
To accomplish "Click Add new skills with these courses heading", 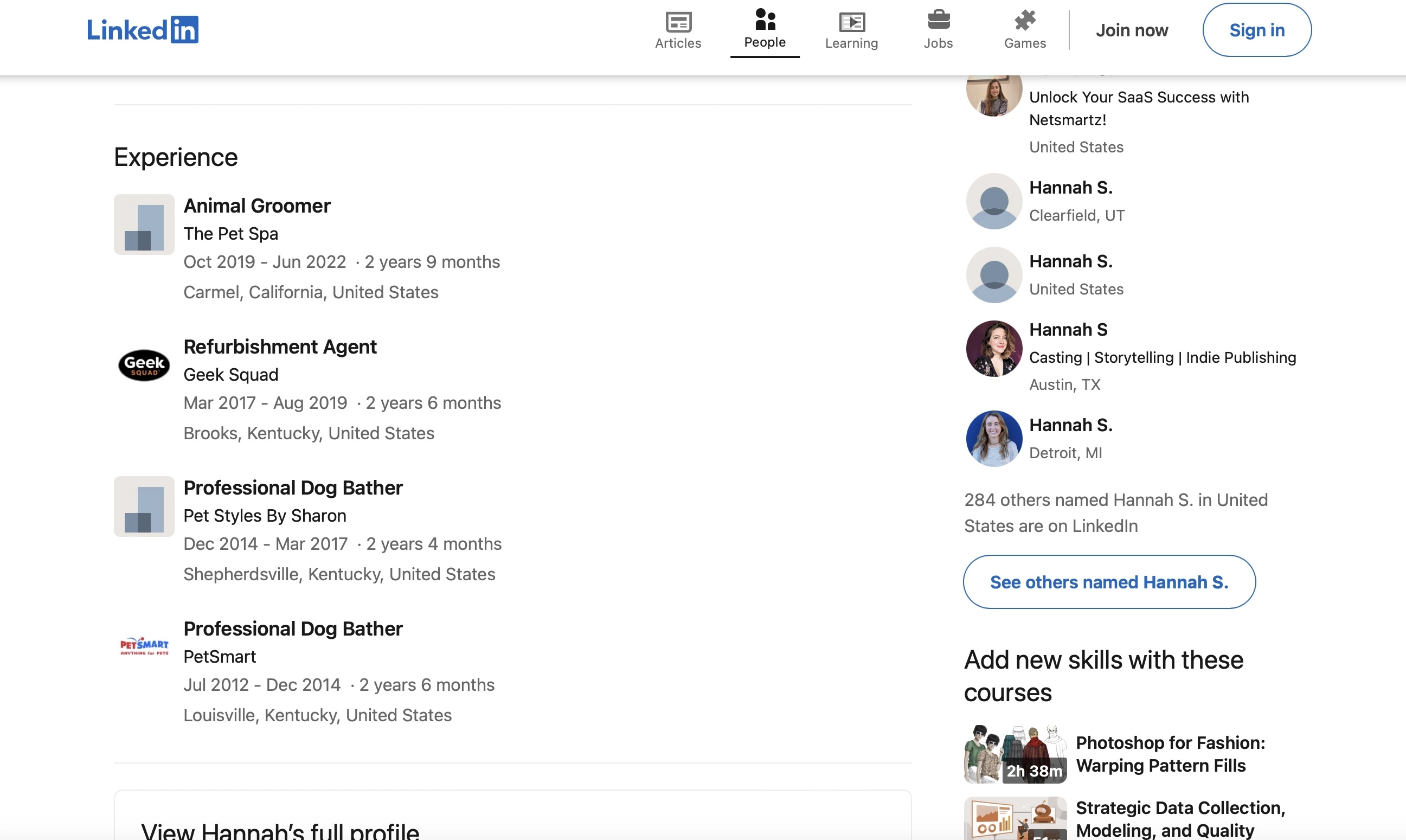I will pos(1103,676).
